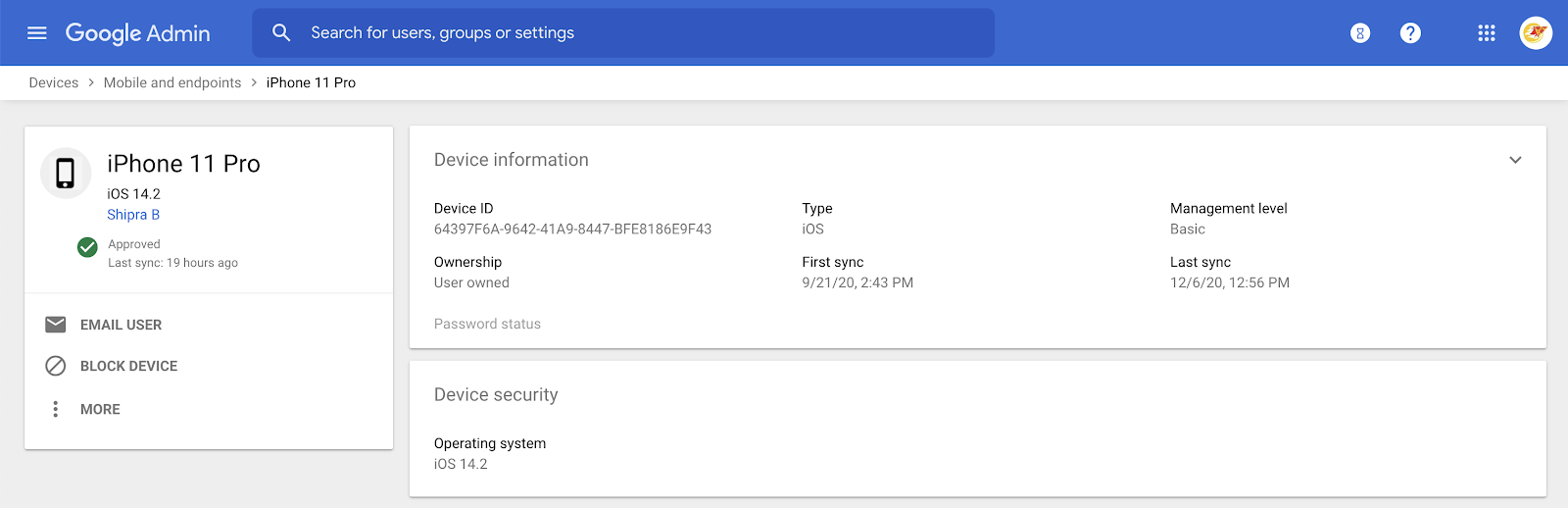Click the envelope icon for Email User

[x=56, y=325]
